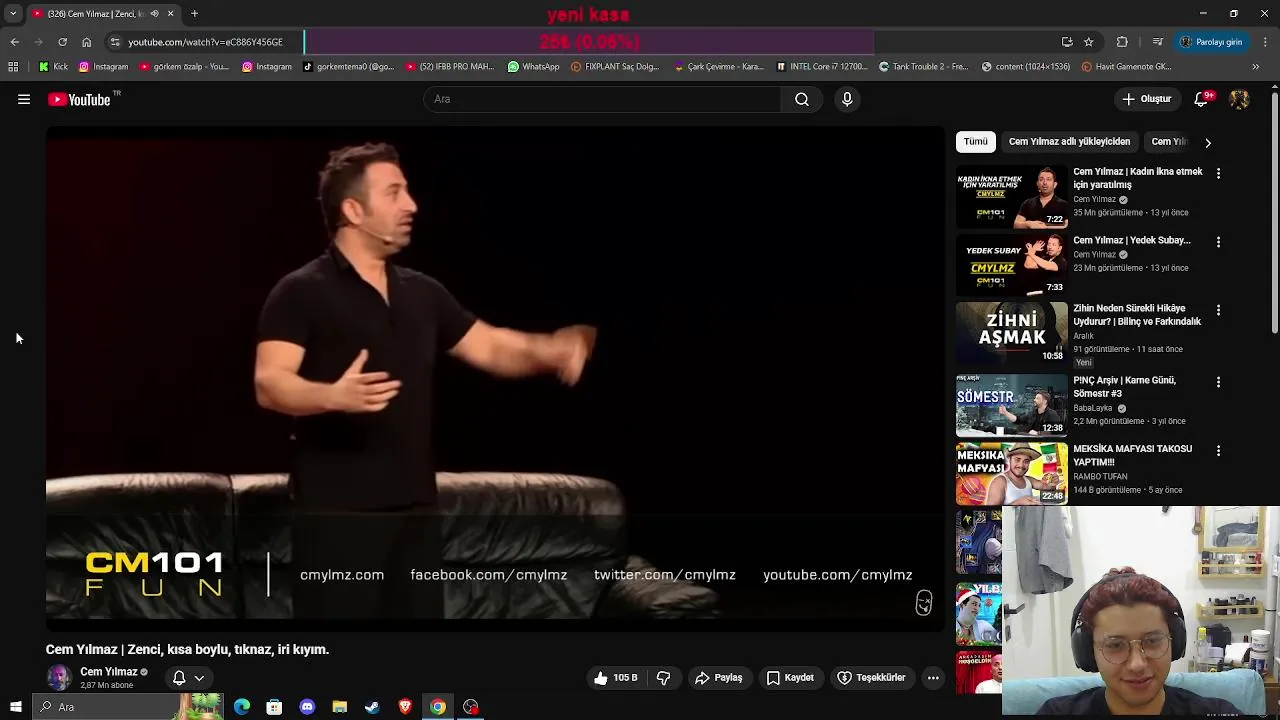Open options for PINÇ Arşiv video
The height and width of the screenshot is (720, 1280).
coord(1218,382)
